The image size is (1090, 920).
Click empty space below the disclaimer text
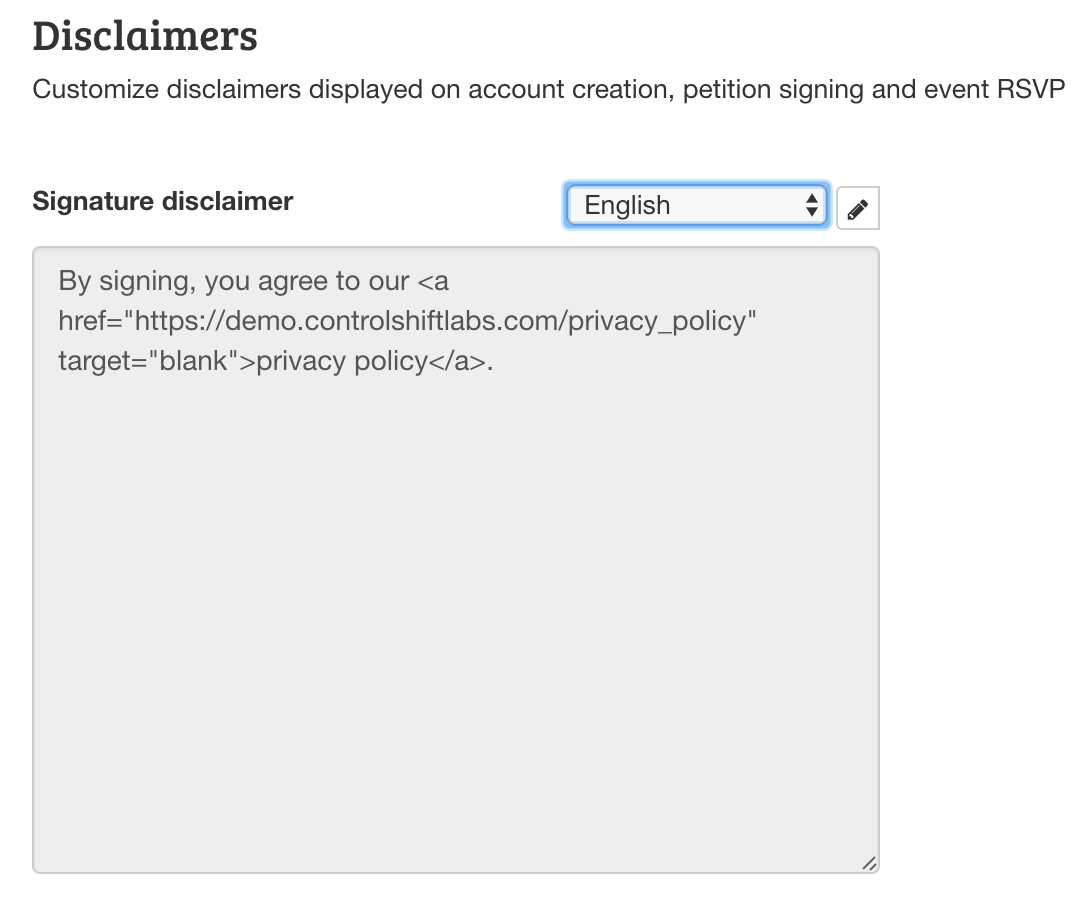click(456, 612)
